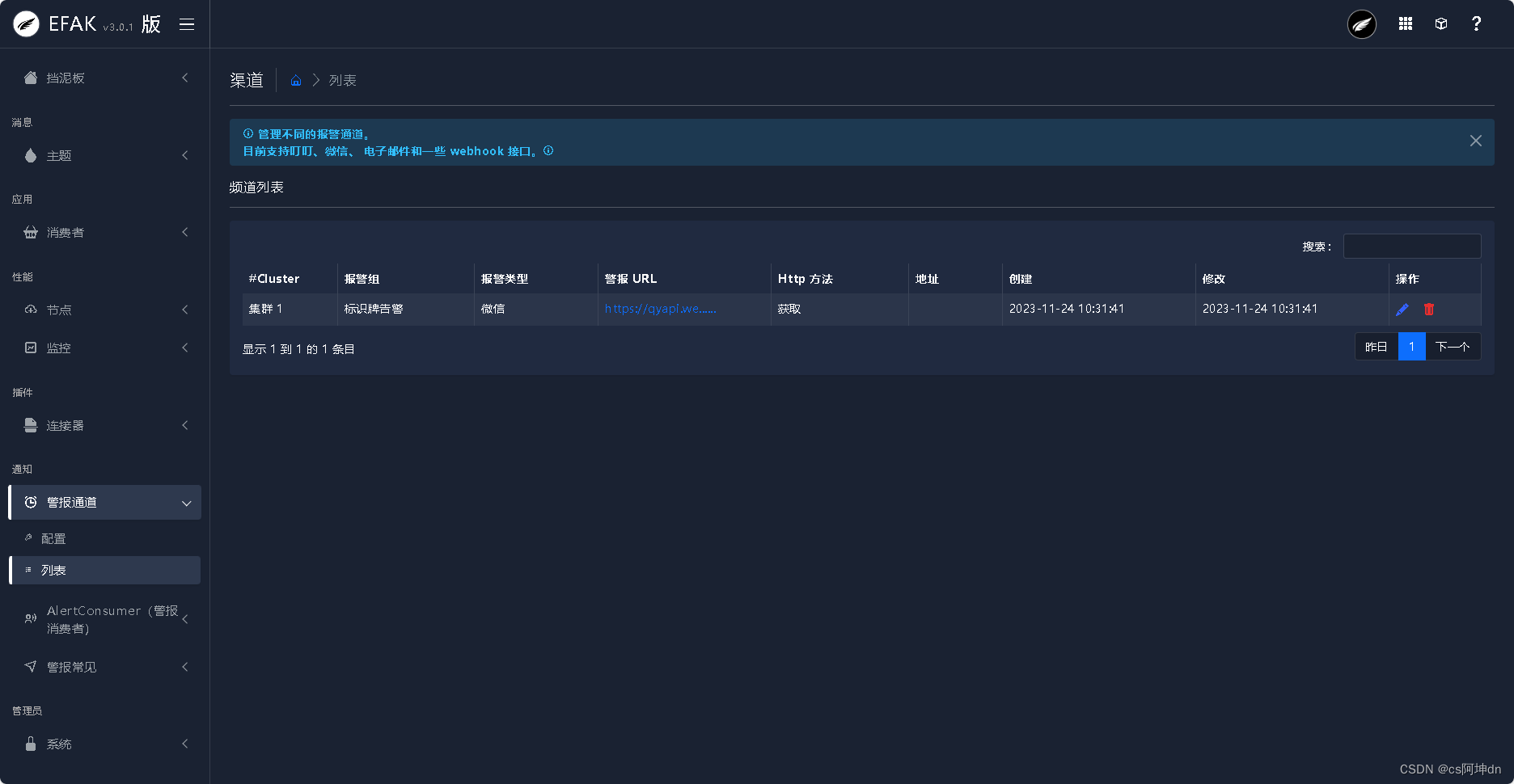
Task: Open the apps grid icon in top bar
Action: pyautogui.click(x=1406, y=23)
